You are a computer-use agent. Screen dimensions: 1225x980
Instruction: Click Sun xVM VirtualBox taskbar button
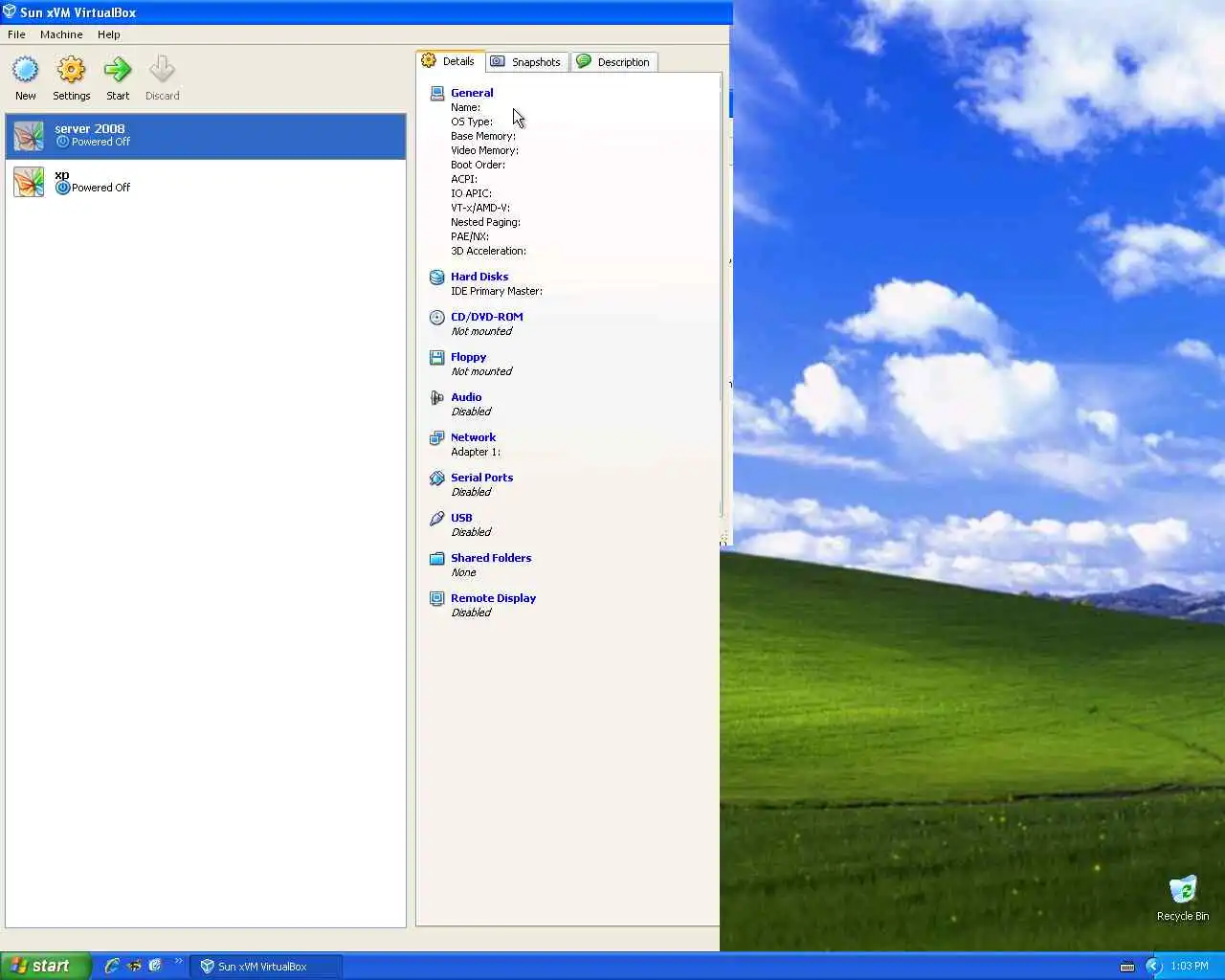[265, 967]
